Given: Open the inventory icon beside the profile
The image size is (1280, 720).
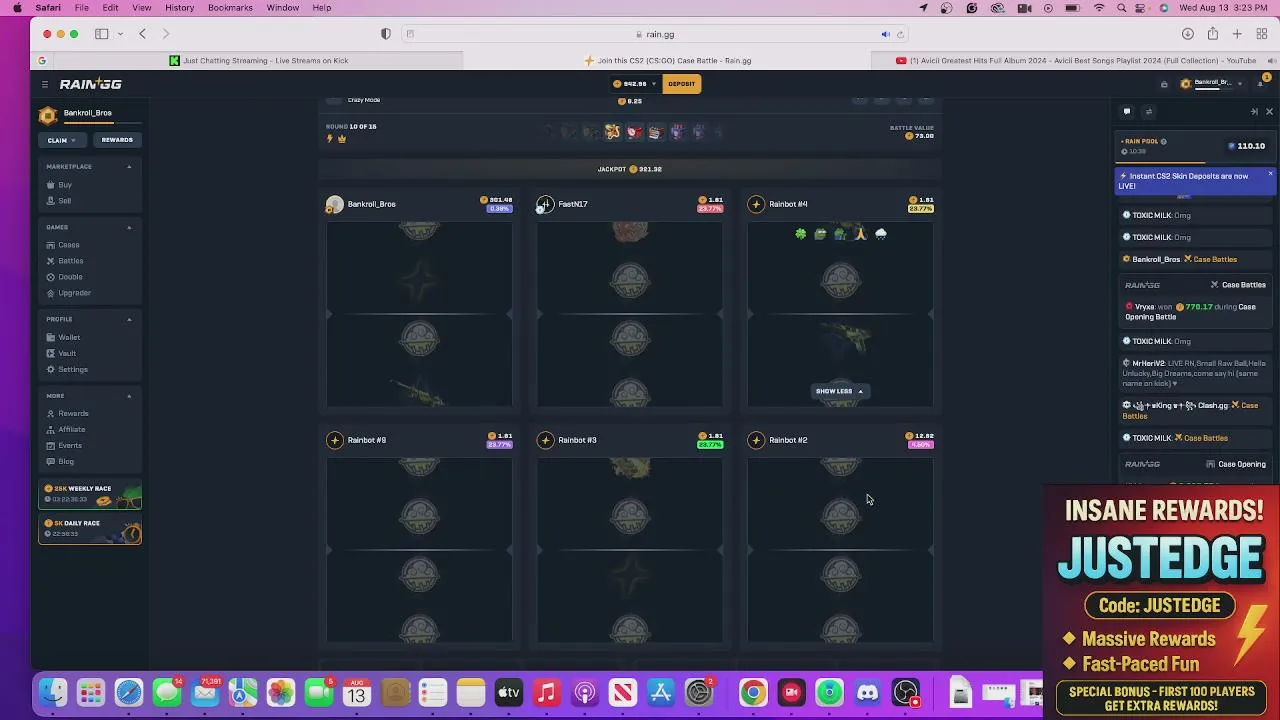Looking at the screenshot, I should [x=1164, y=84].
